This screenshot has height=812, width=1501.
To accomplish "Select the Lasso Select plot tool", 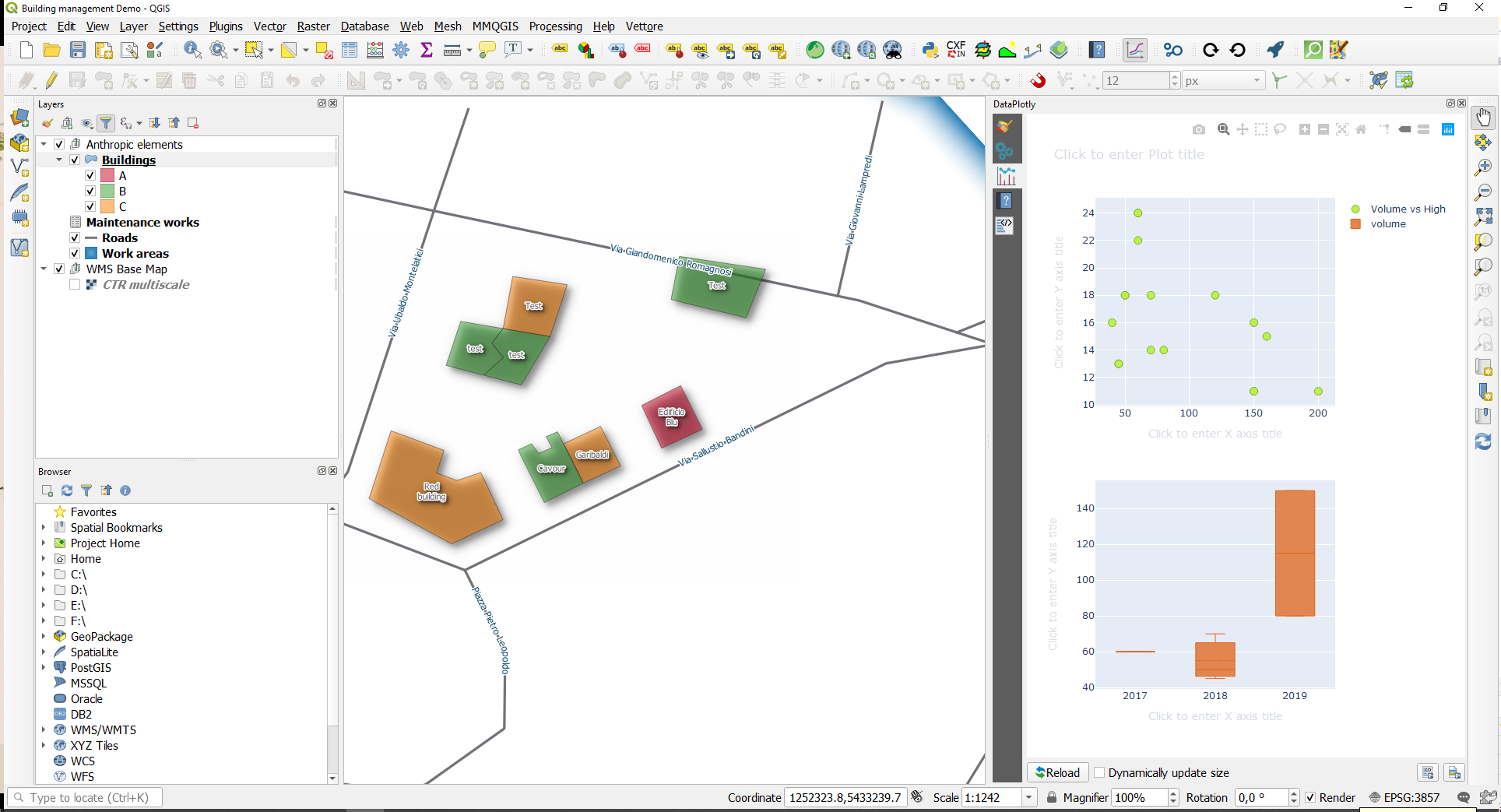I will (x=1280, y=129).
